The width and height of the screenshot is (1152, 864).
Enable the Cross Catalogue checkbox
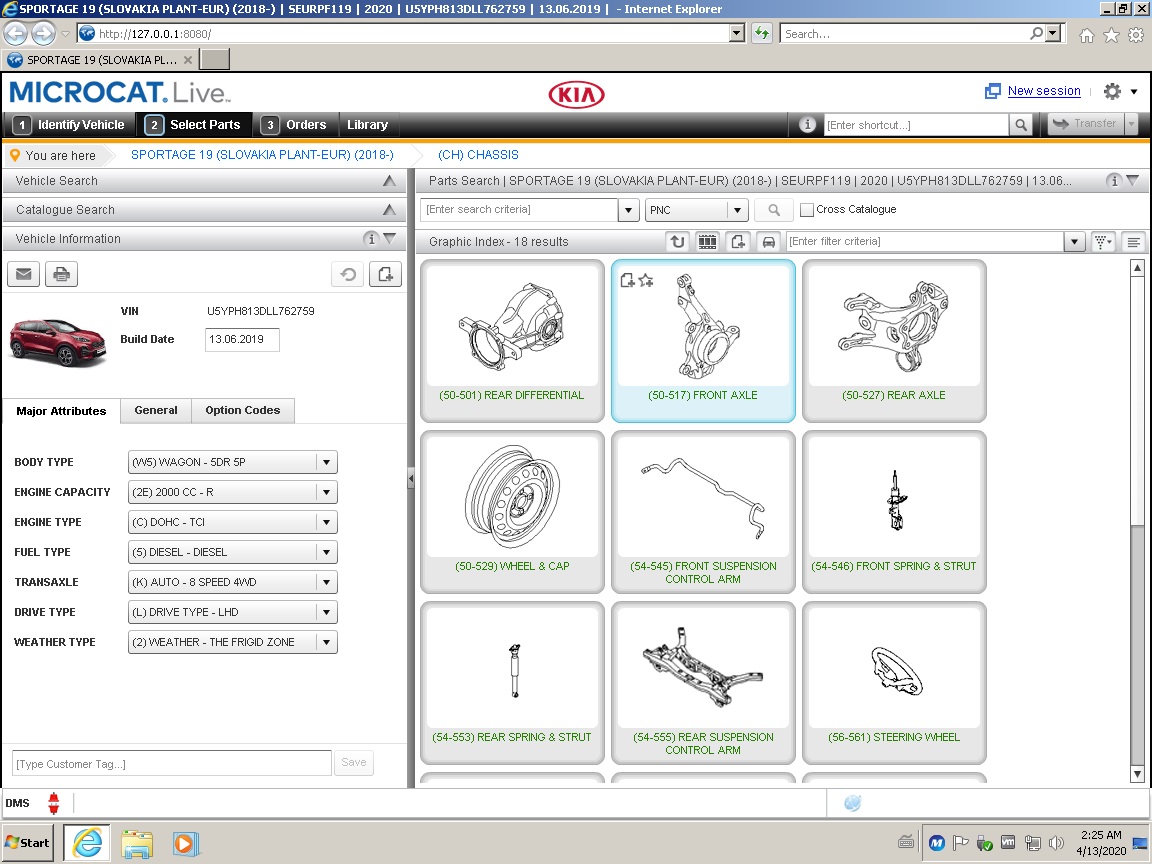pos(807,210)
